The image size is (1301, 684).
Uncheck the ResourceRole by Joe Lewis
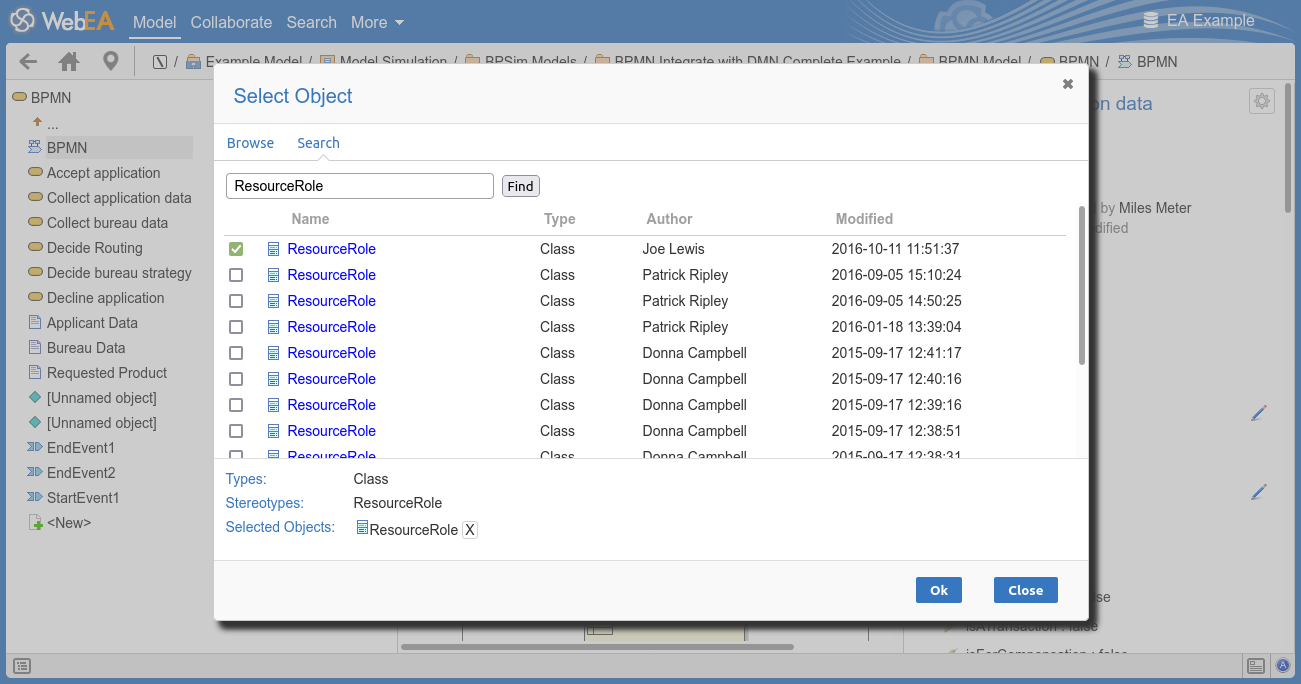click(x=236, y=249)
